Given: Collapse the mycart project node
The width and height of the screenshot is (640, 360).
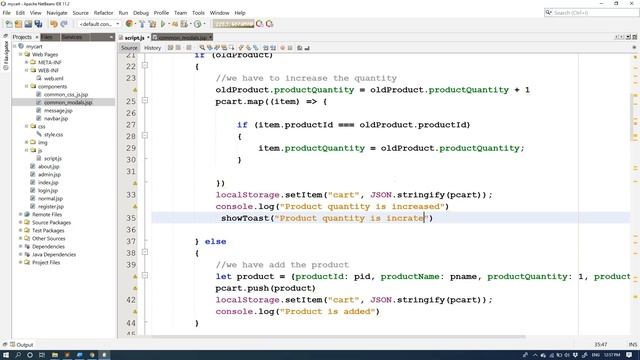Looking at the screenshot, I should [x=15, y=46].
